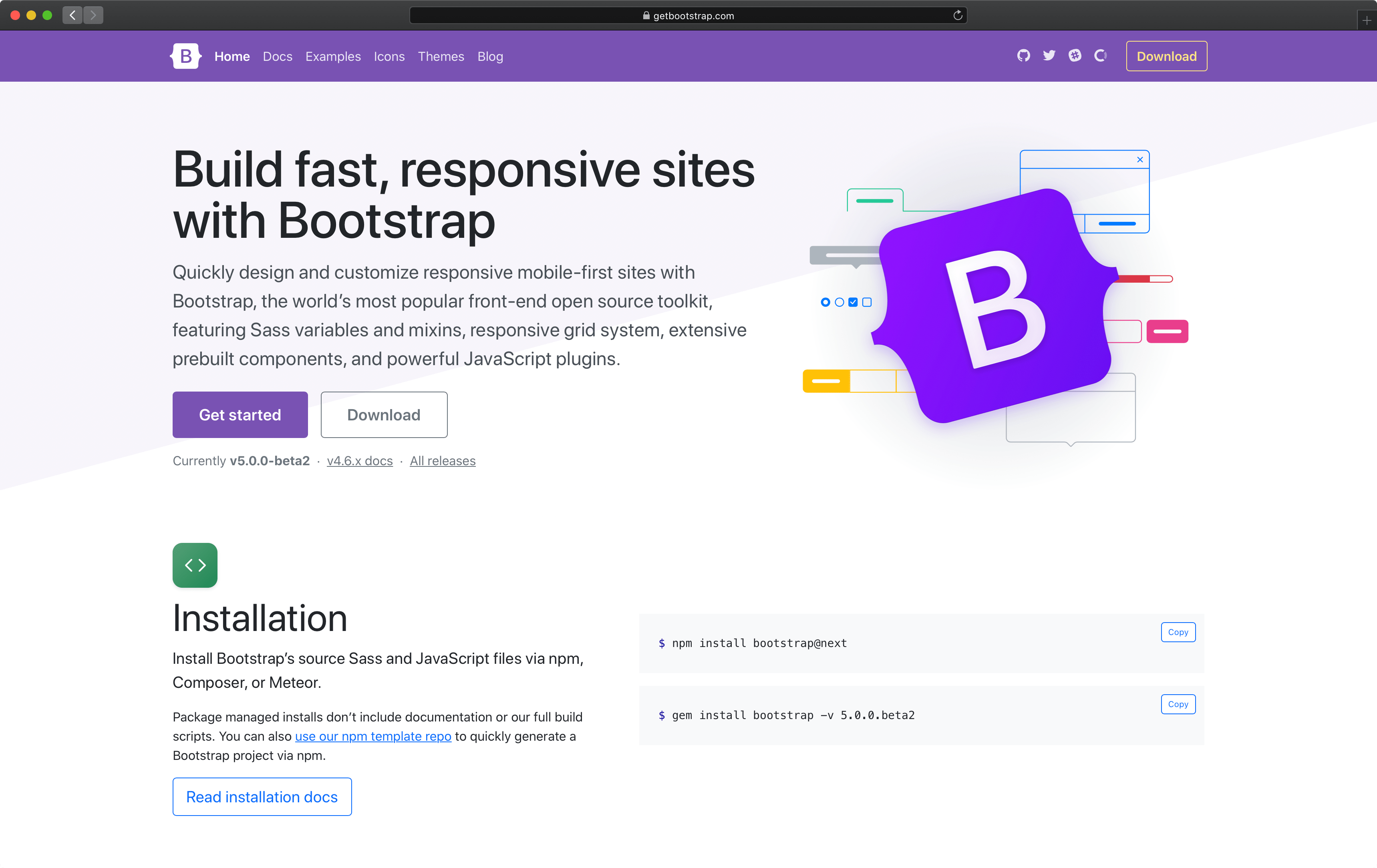Viewport: 1377px width, 868px height.
Task: Click Copy button for gem install command
Action: (1177, 704)
